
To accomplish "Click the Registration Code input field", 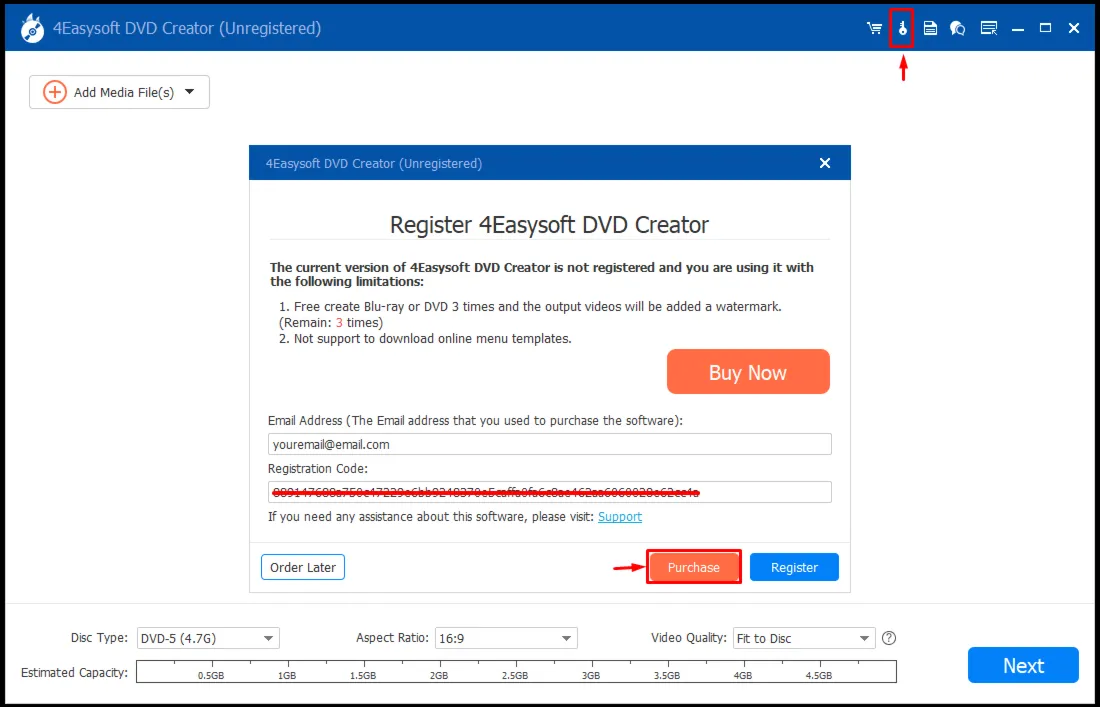I will [x=549, y=492].
